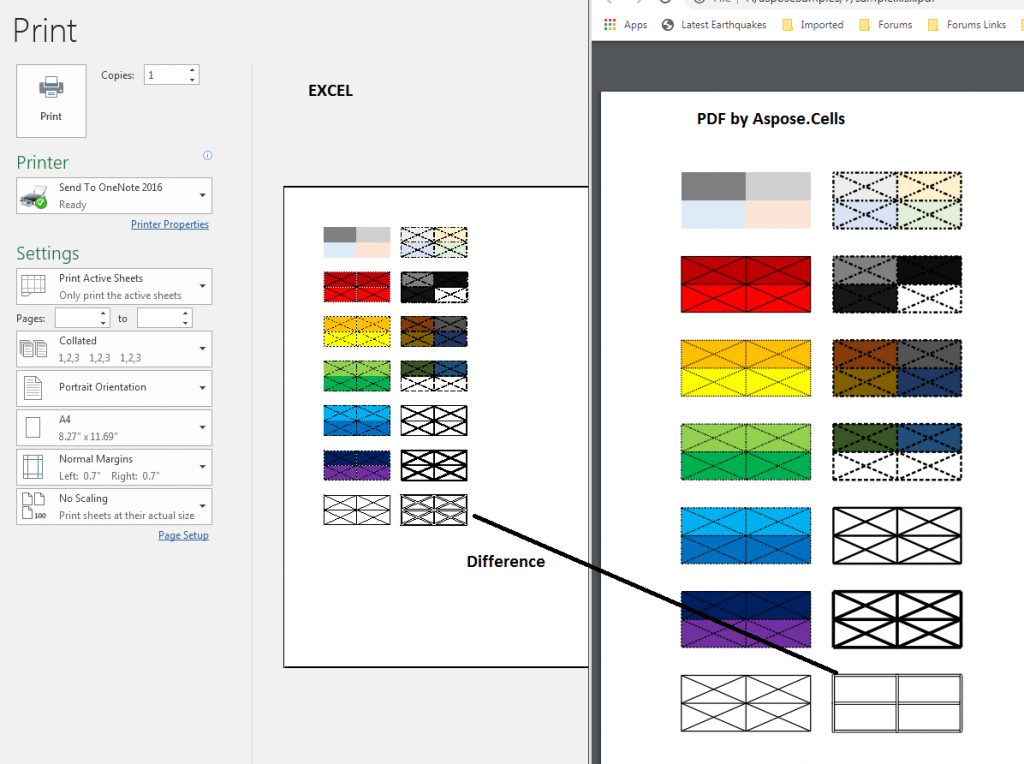The image size is (1024, 764).
Task: Open the Printer Properties link
Action: [x=170, y=224]
